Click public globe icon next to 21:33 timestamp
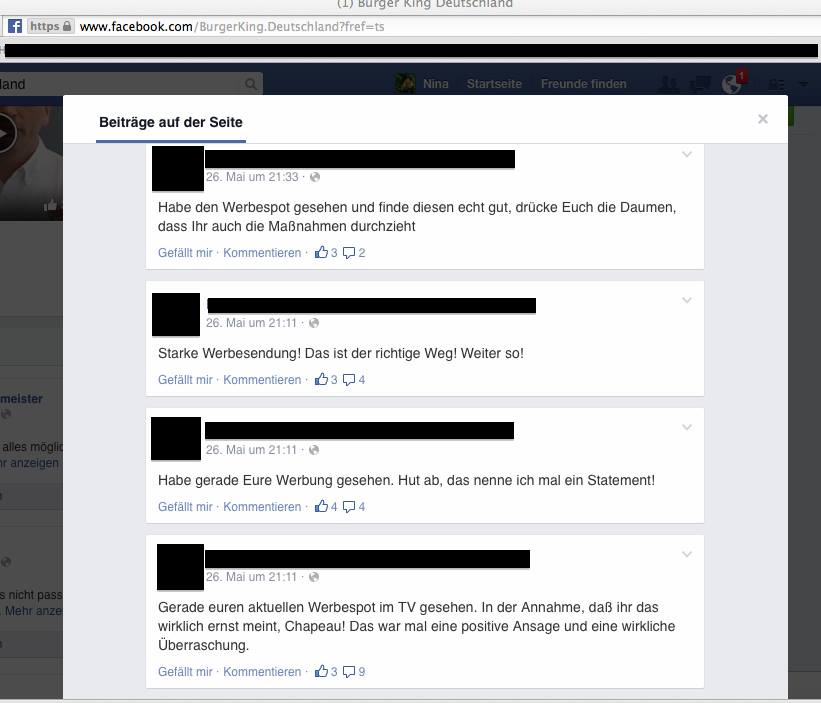 [315, 177]
